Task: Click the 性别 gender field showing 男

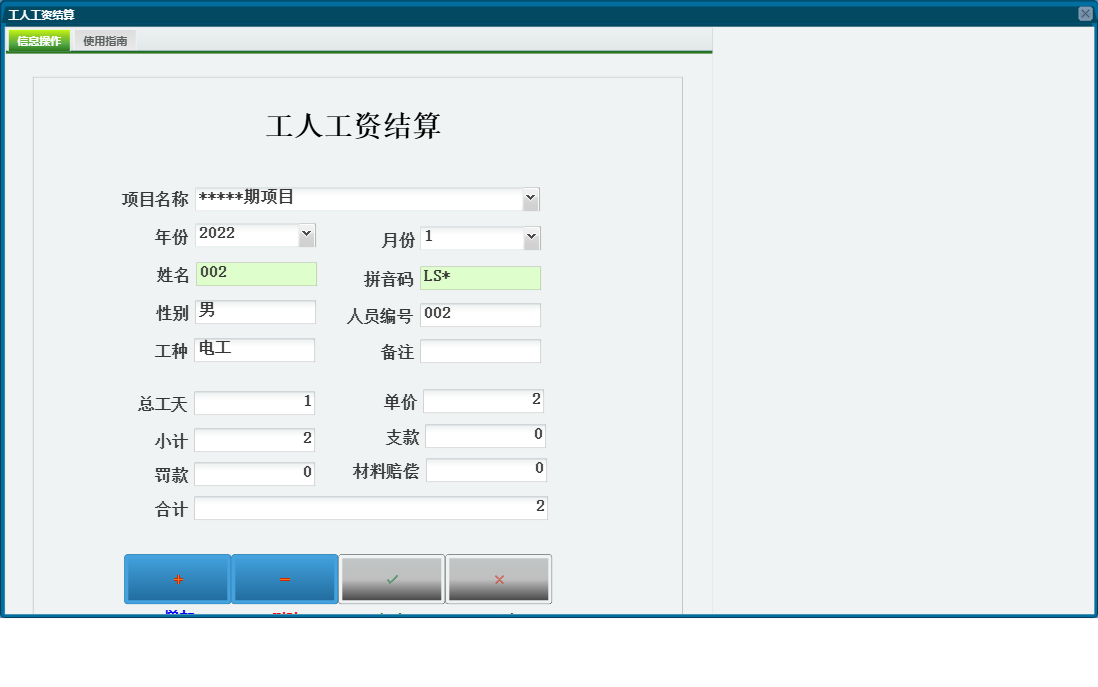Action: click(256, 311)
